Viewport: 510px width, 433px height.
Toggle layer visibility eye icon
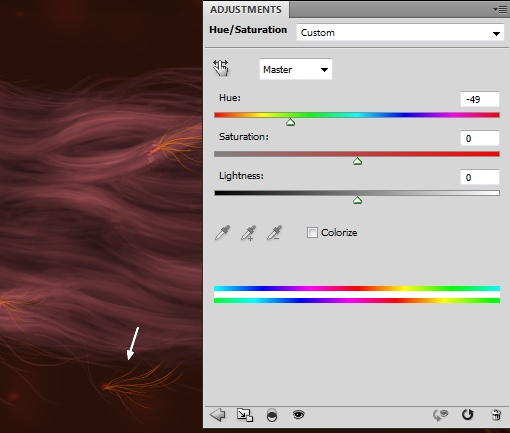pos(298,415)
